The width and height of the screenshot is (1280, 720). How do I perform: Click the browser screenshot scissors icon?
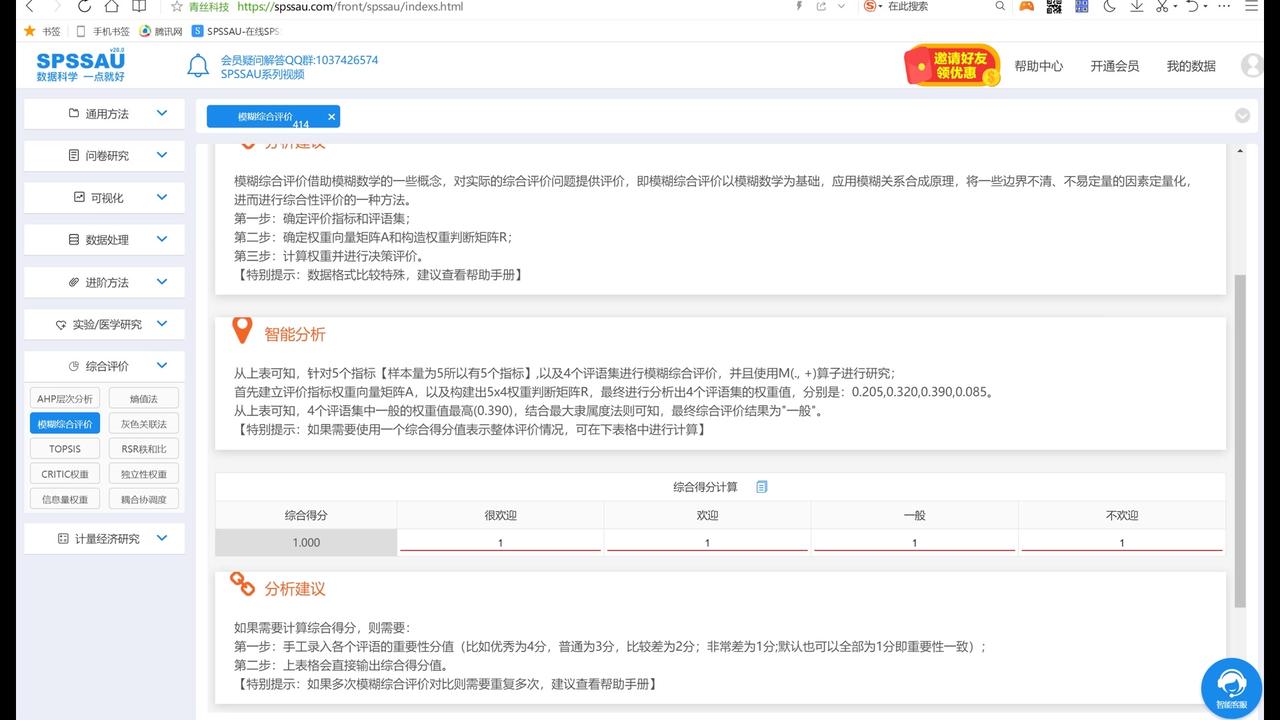tap(1163, 6)
